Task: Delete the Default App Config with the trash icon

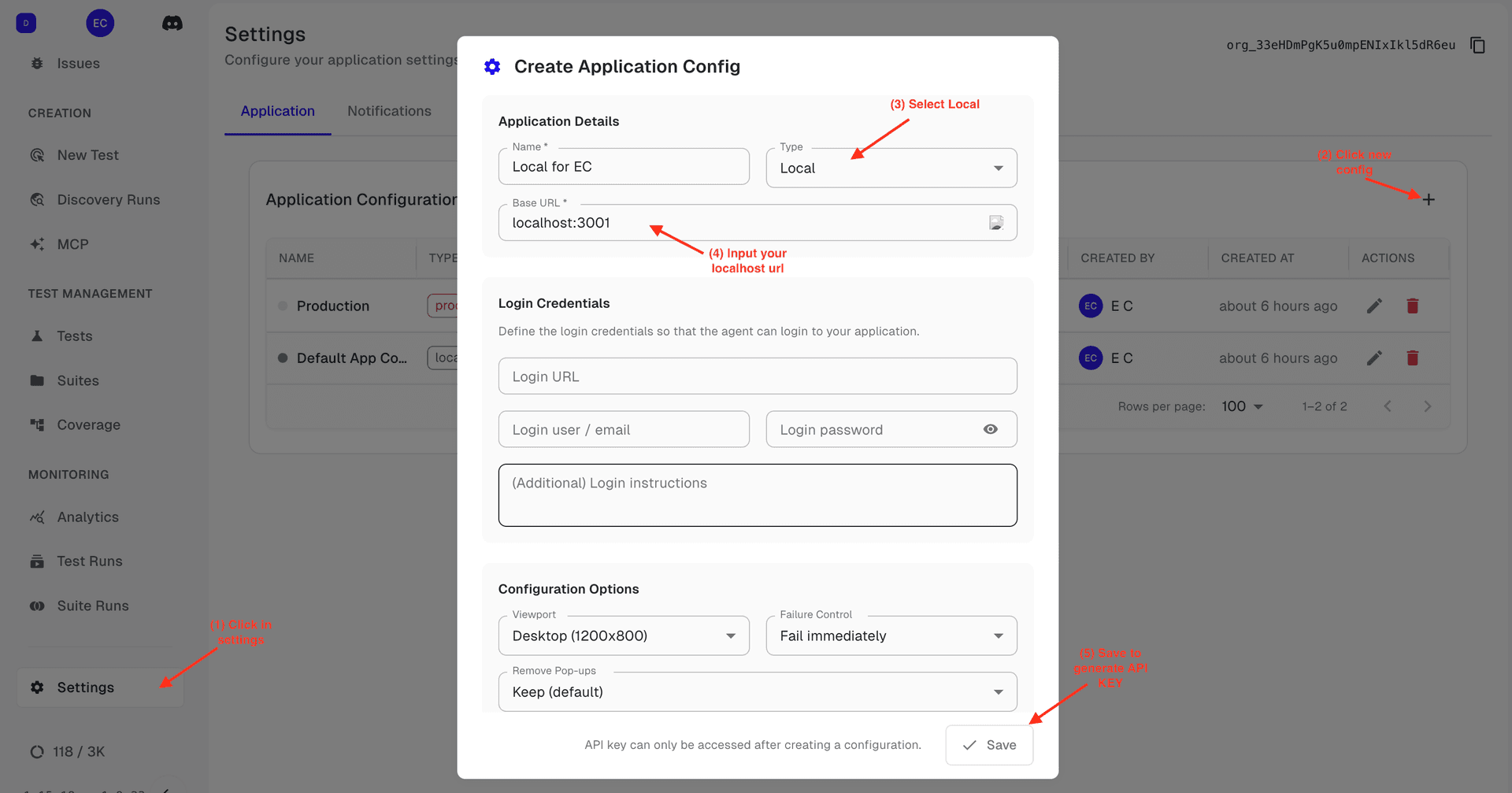Action: click(1412, 358)
